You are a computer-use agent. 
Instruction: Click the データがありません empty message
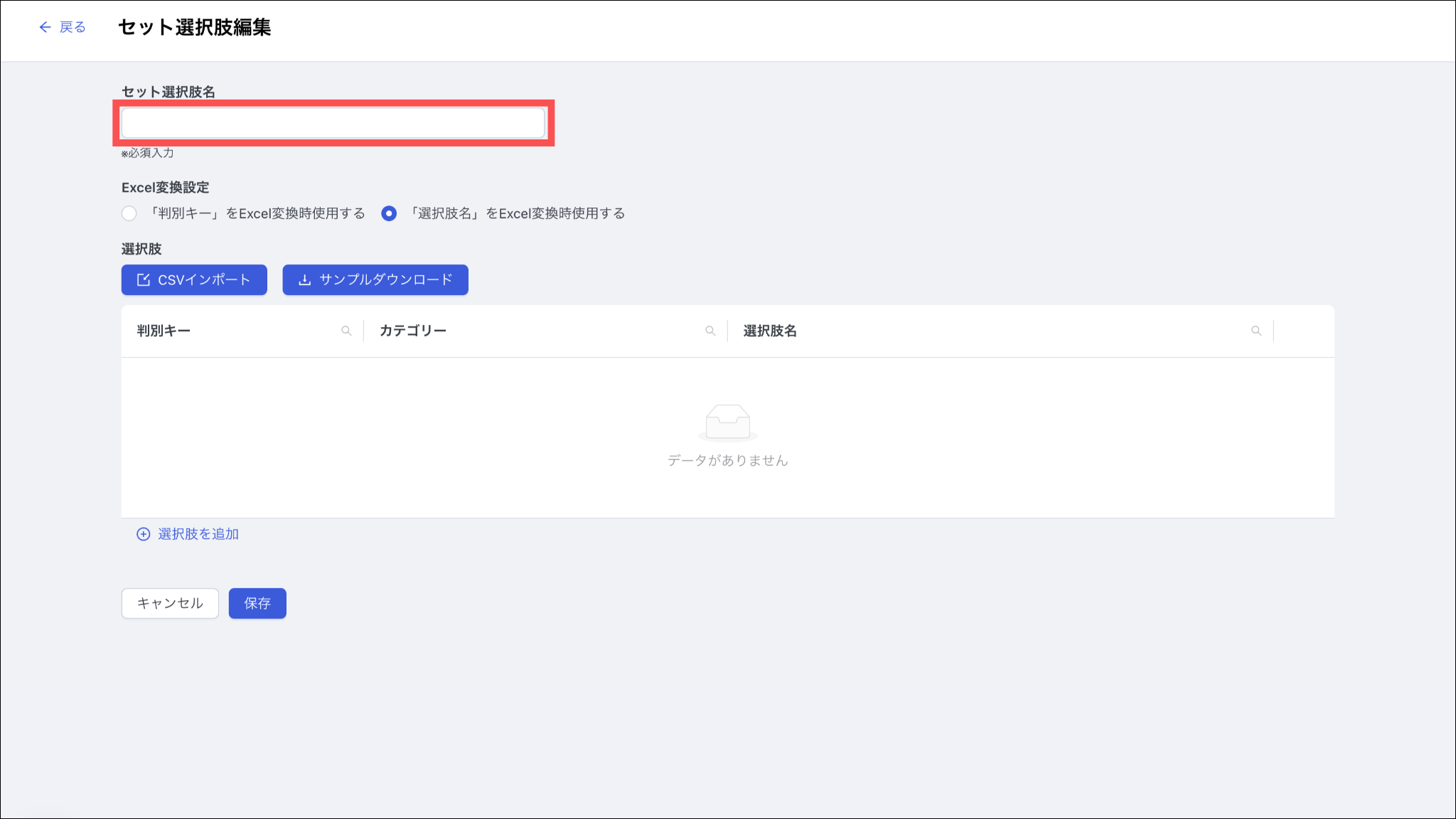click(727, 461)
